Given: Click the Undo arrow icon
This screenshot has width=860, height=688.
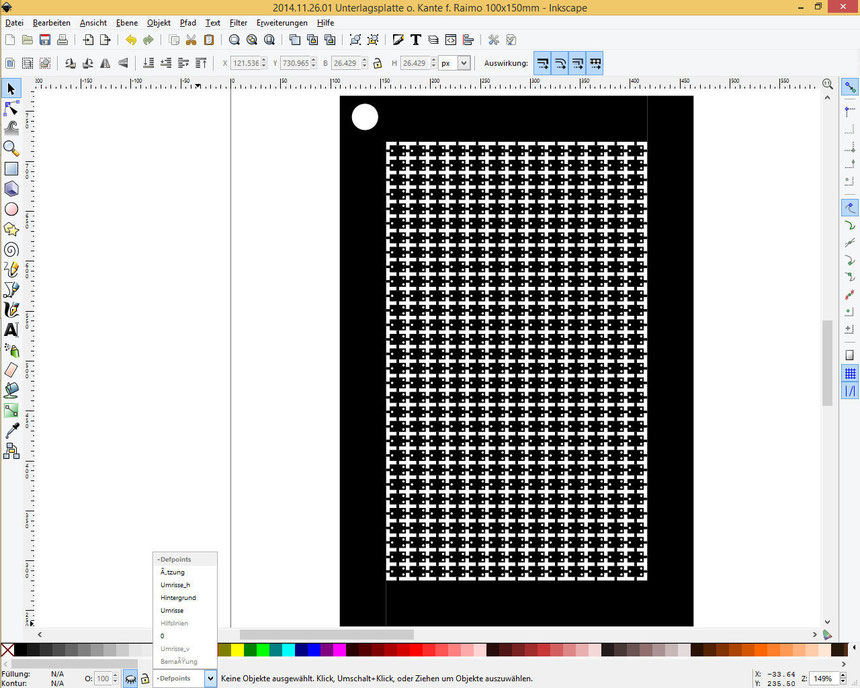Looking at the screenshot, I should (131, 40).
